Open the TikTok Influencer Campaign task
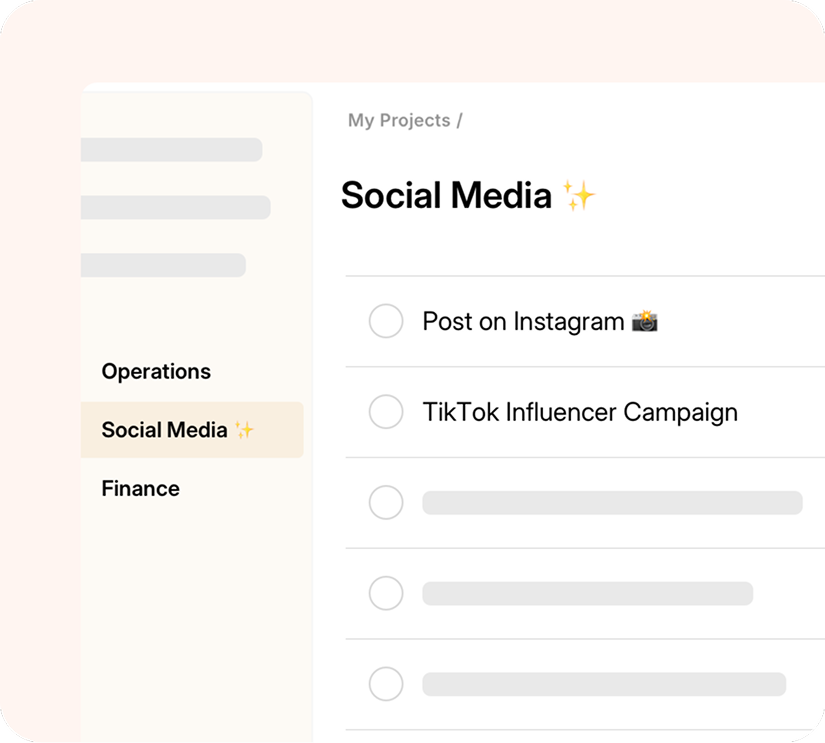The width and height of the screenshot is (825, 743). [x=580, y=411]
